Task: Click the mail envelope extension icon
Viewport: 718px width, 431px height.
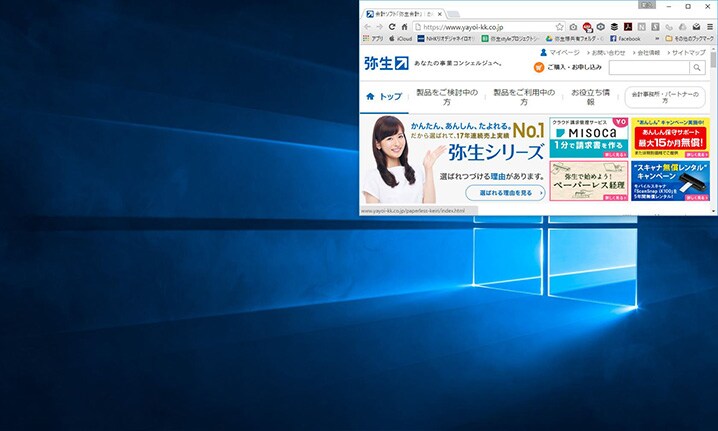Action: pos(696,27)
